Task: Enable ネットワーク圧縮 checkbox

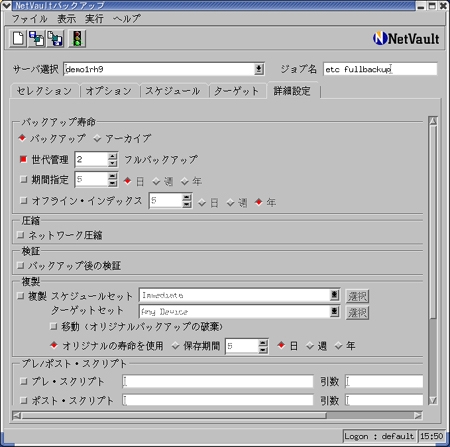Action: pyautogui.click(x=21, y=235)
